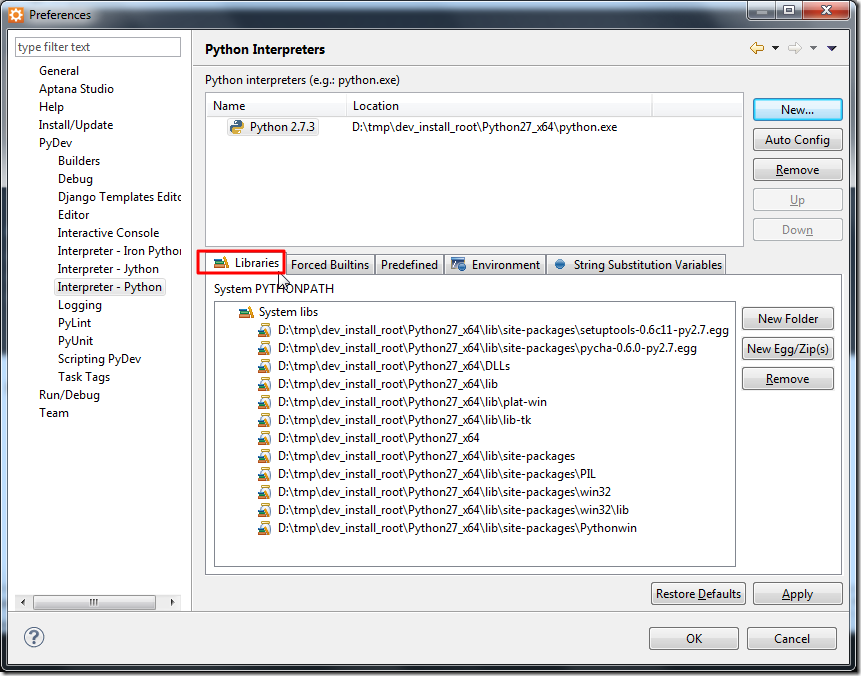Open Debug under PyDev
This screenshot has height=676, width=861.
pos(75,179)
